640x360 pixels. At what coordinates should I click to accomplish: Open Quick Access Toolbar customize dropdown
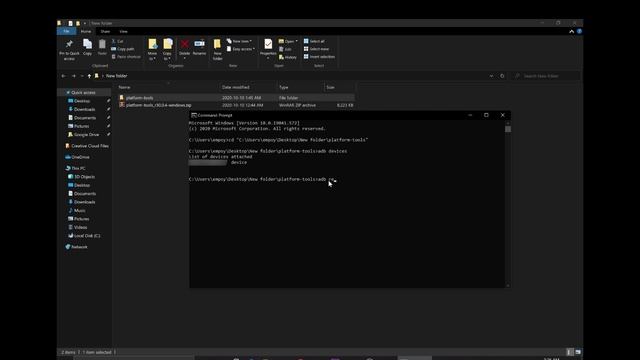(x=85, y=23)
